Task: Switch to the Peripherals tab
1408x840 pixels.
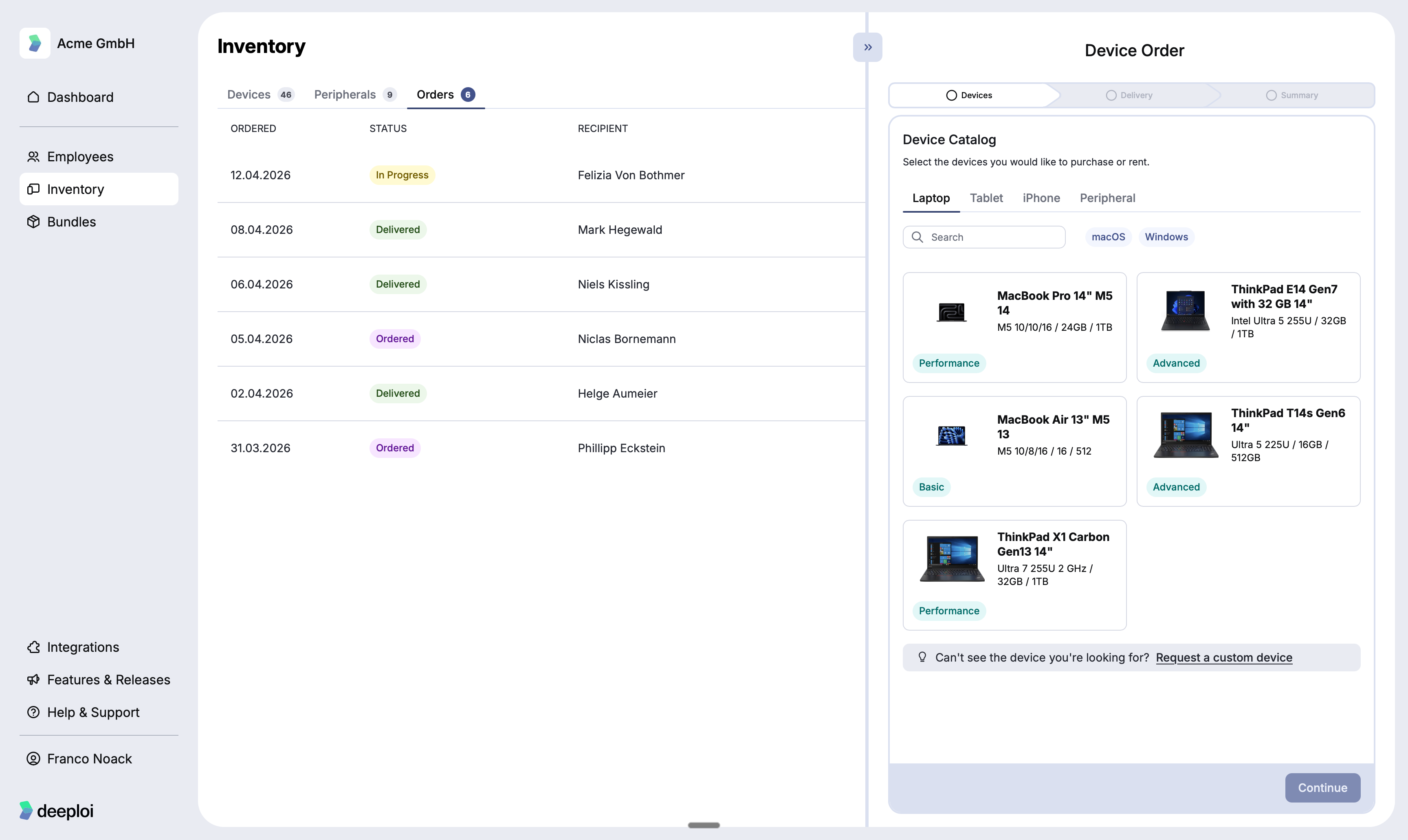Action: [x=354, y=95]
